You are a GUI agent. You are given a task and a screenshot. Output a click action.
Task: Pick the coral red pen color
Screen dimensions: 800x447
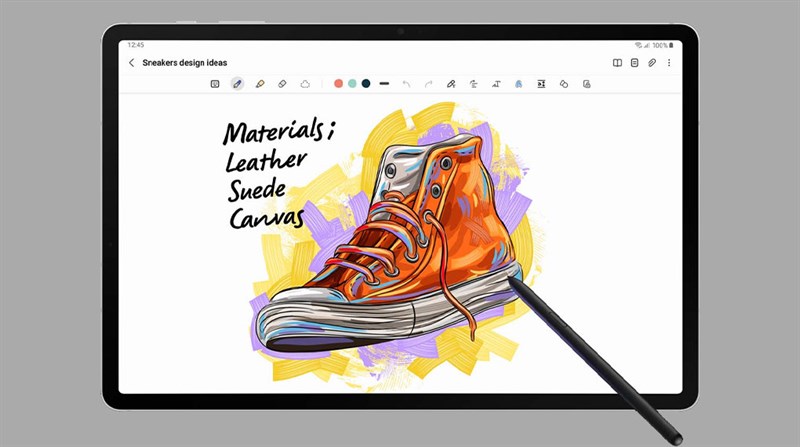coord(339,84)
